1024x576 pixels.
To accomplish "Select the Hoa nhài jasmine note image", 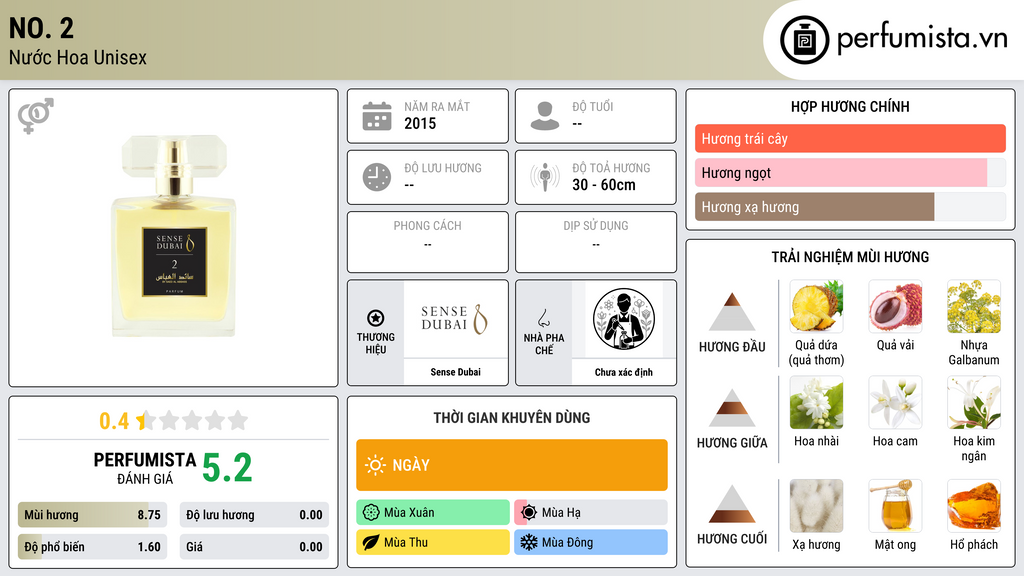I will click(x=816, y=402).
